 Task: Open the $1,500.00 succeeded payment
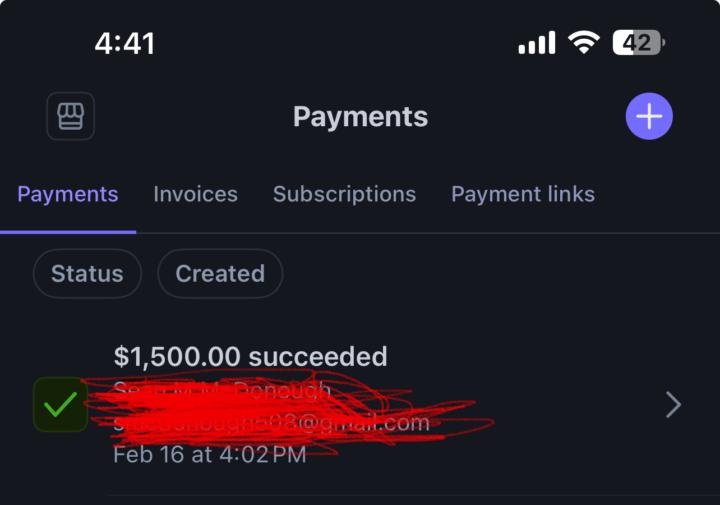250,357
